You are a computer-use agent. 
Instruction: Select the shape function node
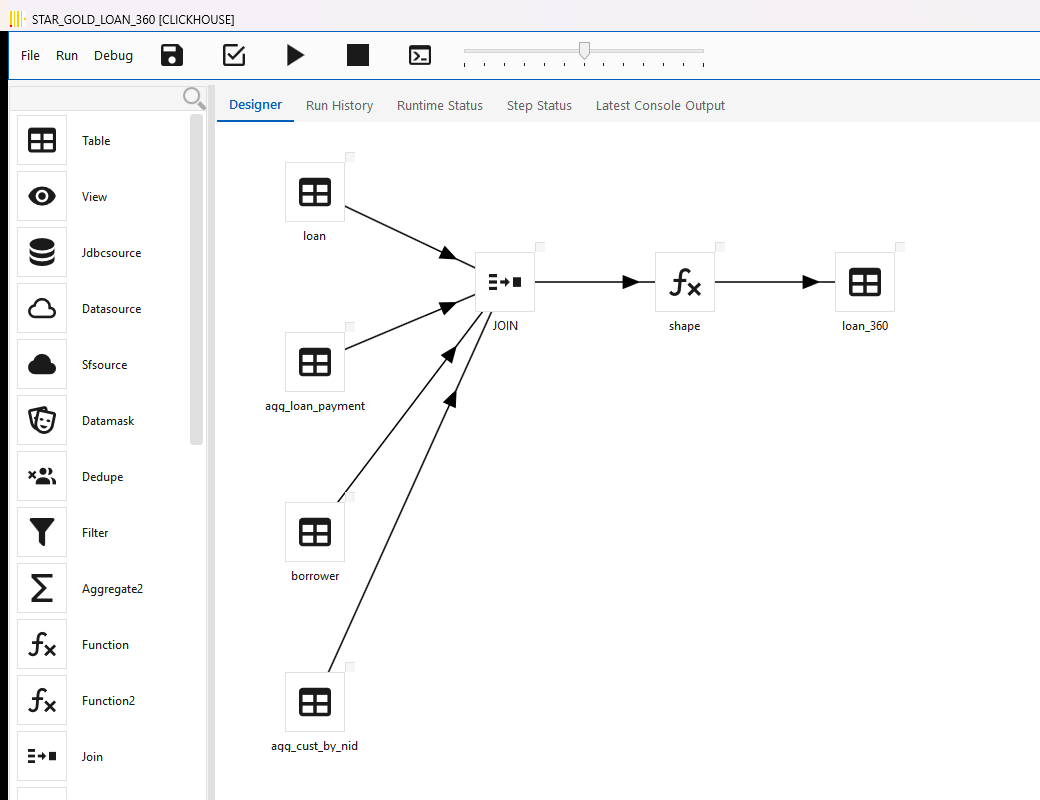click(x=684, y=282)
